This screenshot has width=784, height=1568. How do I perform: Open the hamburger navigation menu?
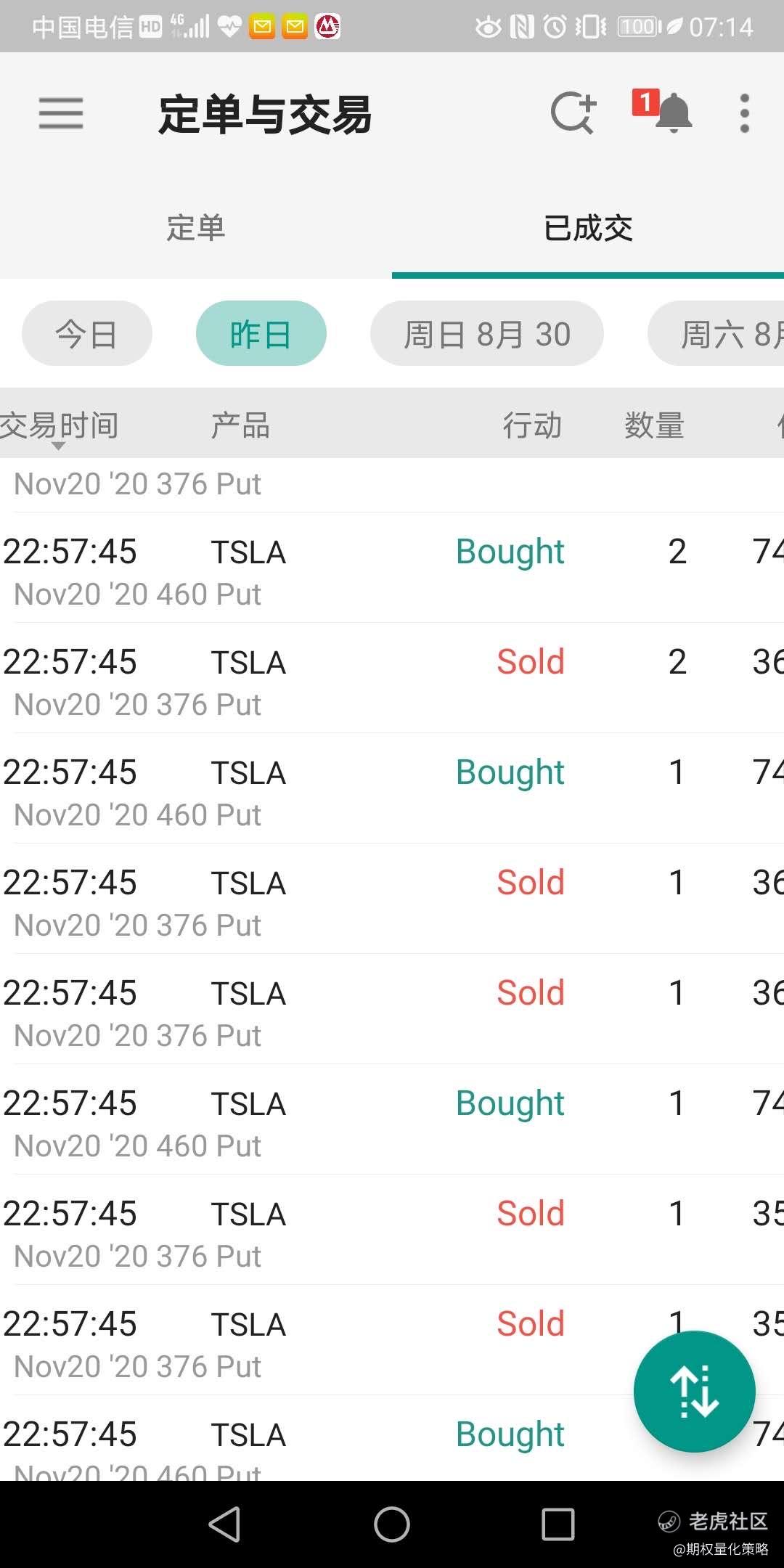[x=61, y=114]
